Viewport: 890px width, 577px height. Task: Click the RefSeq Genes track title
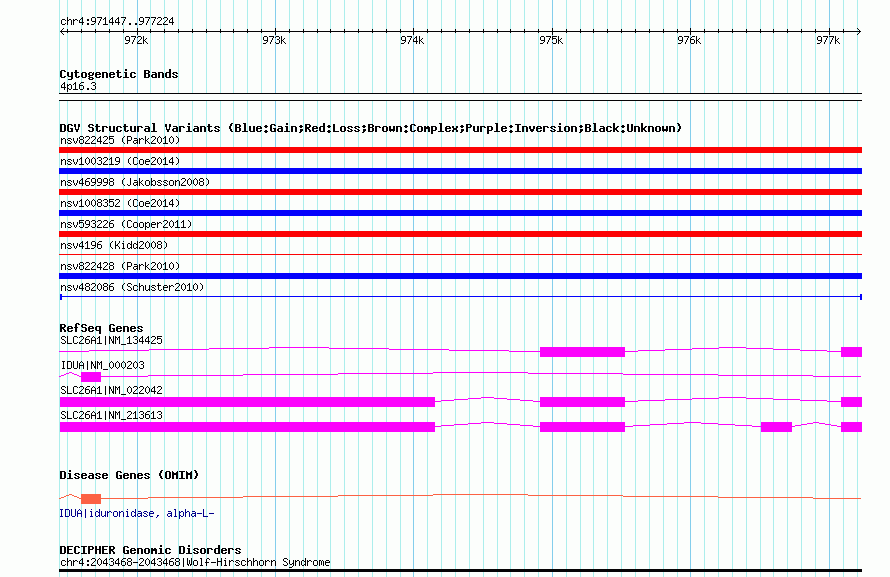pos(101,328)
